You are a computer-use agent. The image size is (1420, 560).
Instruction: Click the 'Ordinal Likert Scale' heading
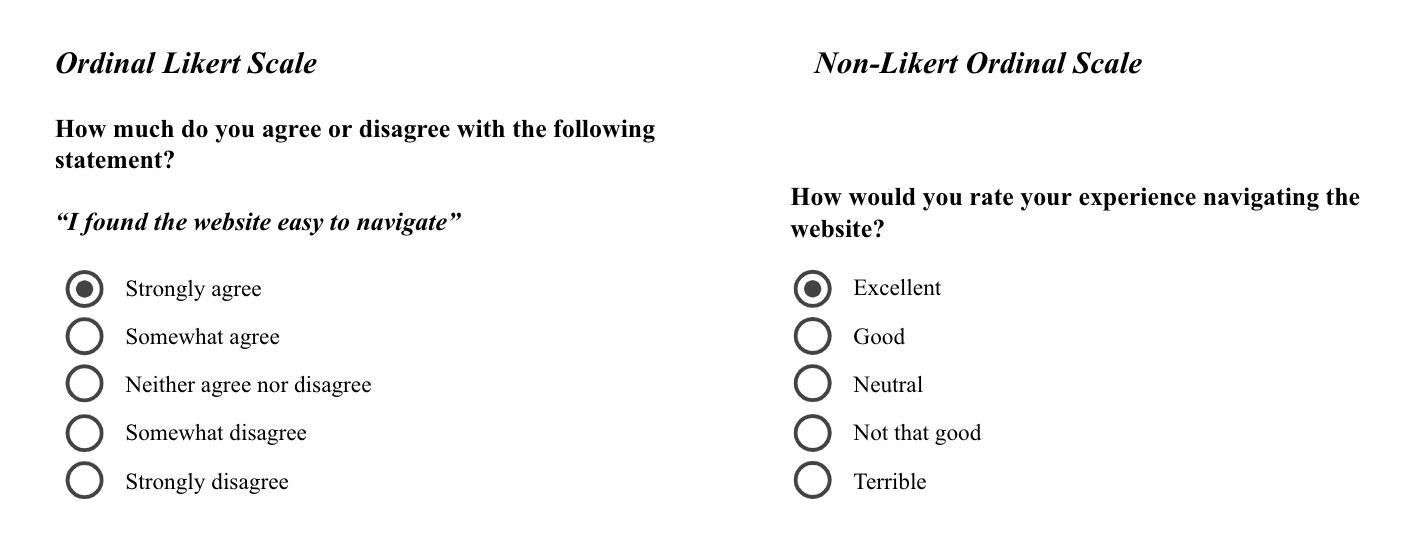pos(186,64)
